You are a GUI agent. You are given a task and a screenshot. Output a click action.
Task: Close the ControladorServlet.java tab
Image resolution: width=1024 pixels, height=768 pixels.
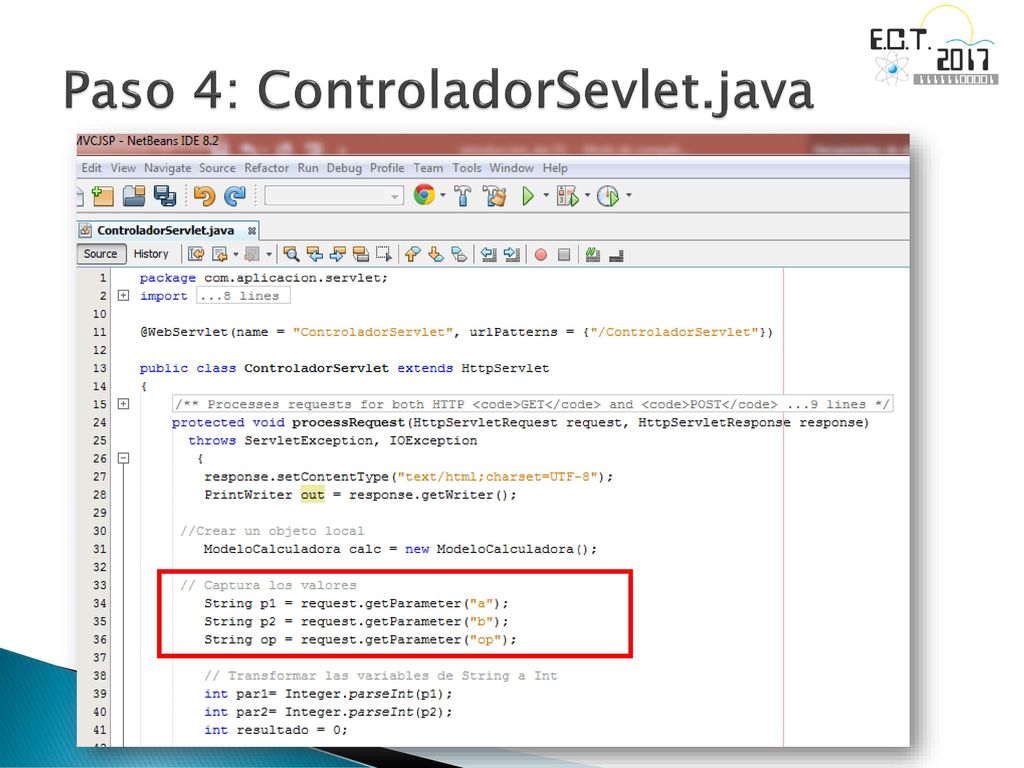point(251,231)
